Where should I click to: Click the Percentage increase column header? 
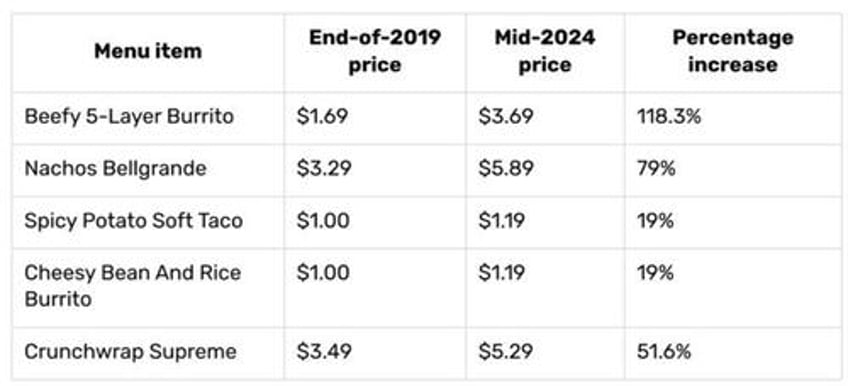coord(733,52)
